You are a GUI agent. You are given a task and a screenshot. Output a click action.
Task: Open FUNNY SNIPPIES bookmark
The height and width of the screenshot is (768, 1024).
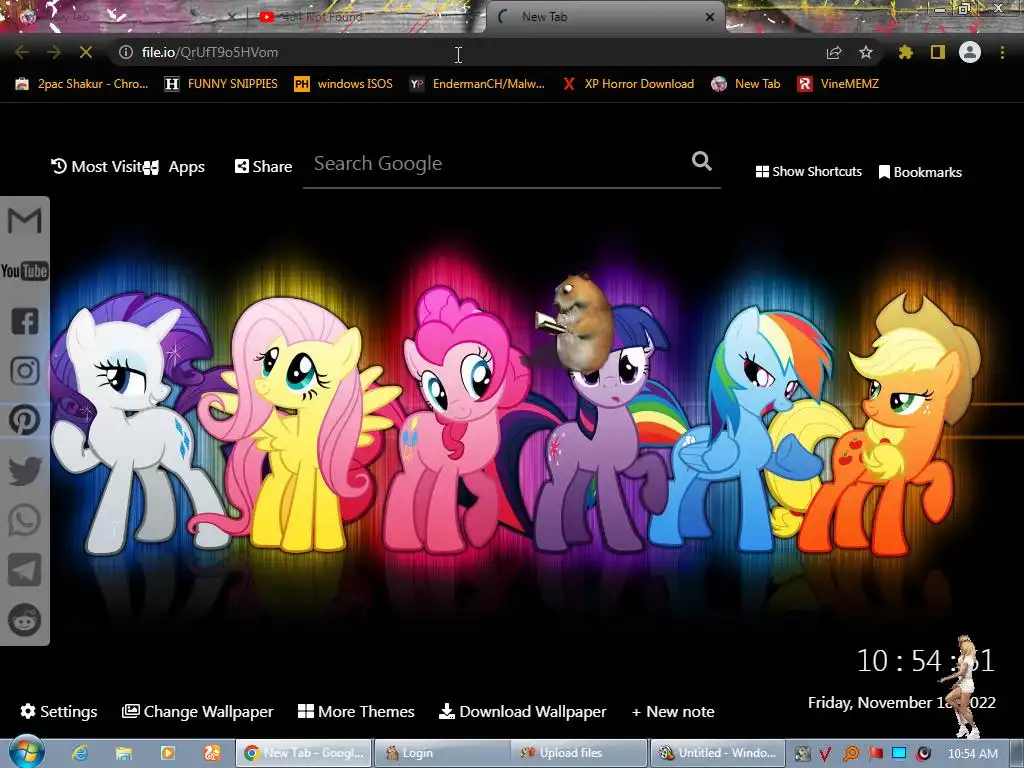click(221, 84)
